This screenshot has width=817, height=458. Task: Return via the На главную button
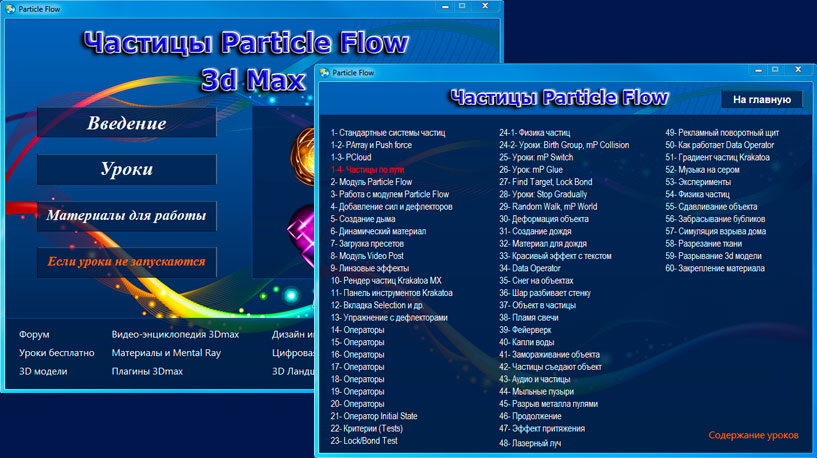(762, 100)
